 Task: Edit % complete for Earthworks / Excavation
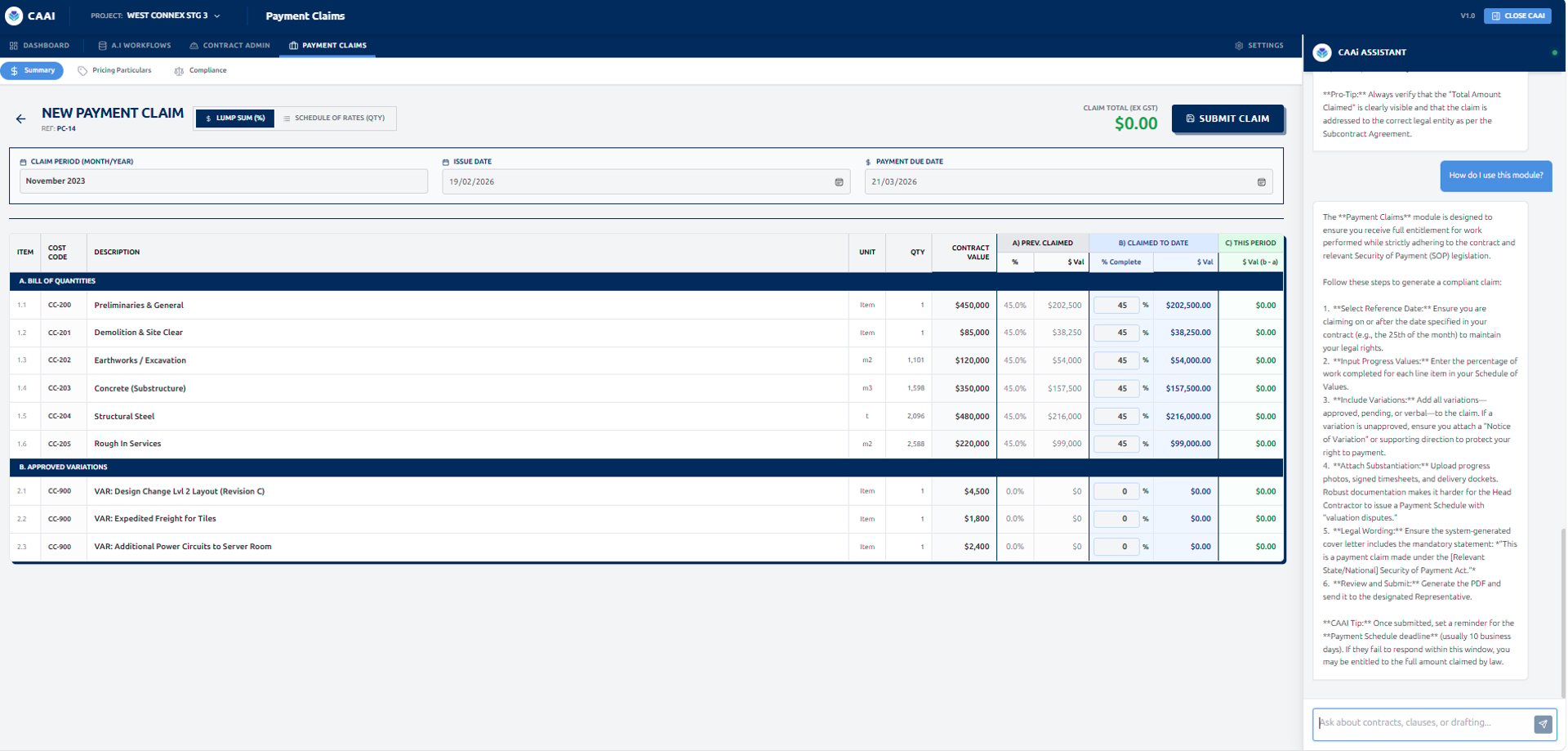(x=1116, y=360)
